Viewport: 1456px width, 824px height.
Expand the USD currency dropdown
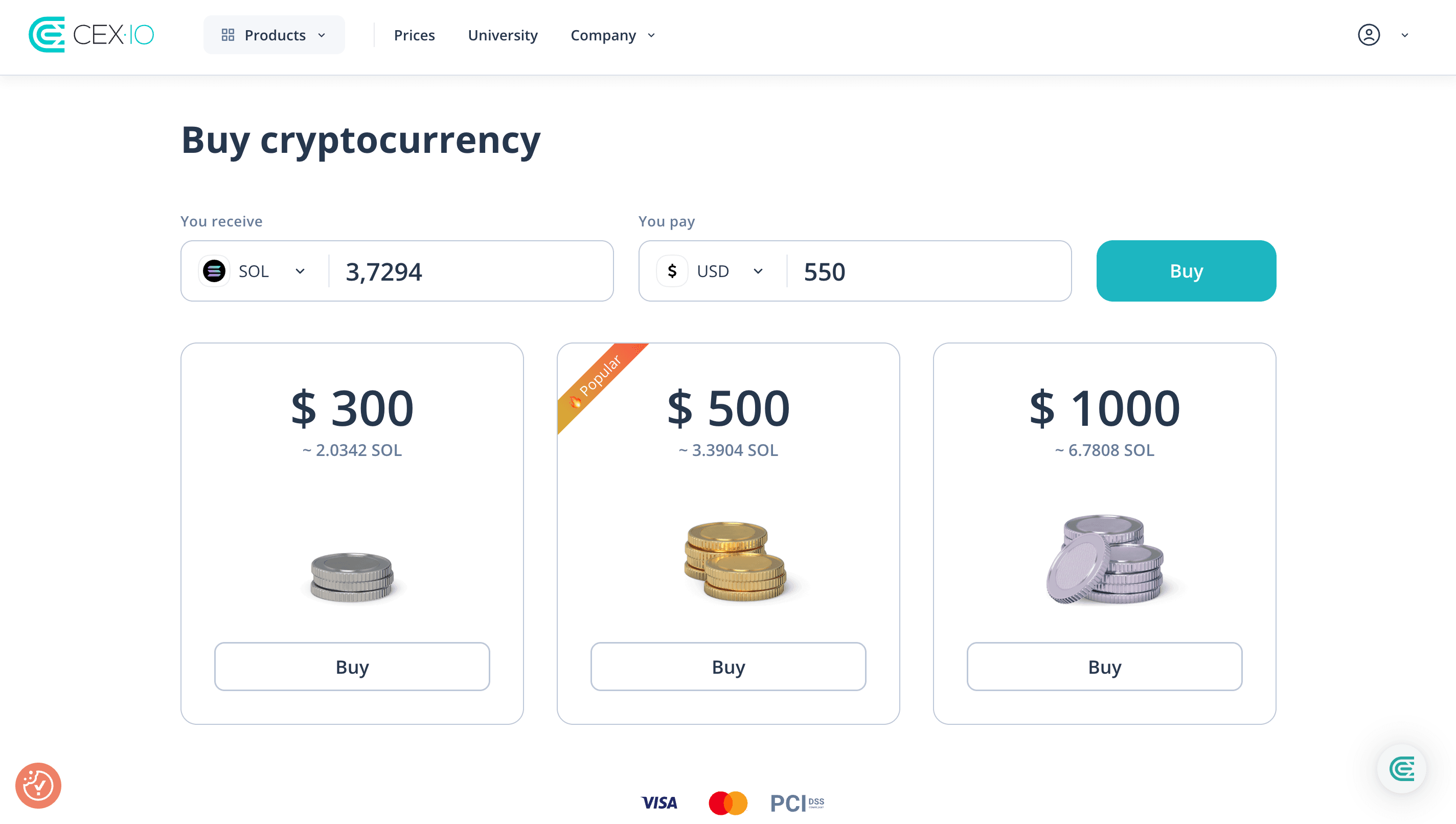point(712,271)
